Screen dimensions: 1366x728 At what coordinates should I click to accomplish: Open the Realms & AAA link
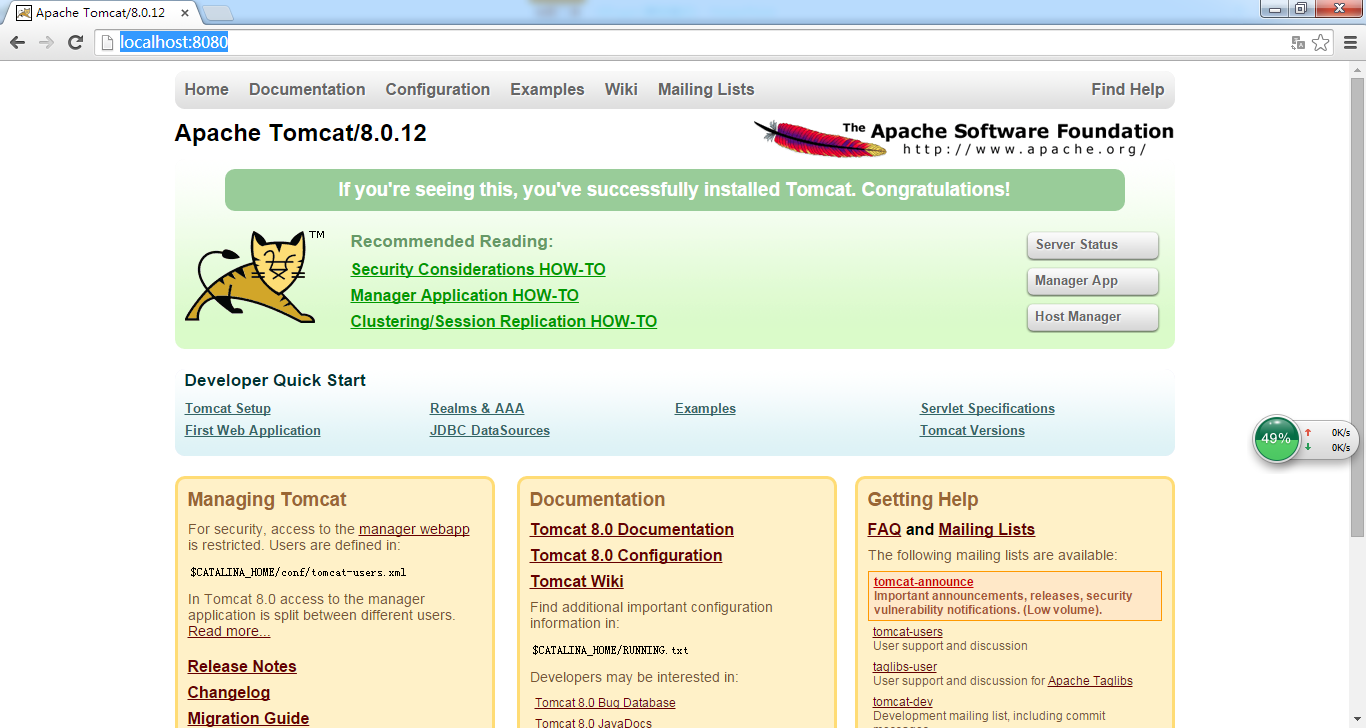click(477, 408)
